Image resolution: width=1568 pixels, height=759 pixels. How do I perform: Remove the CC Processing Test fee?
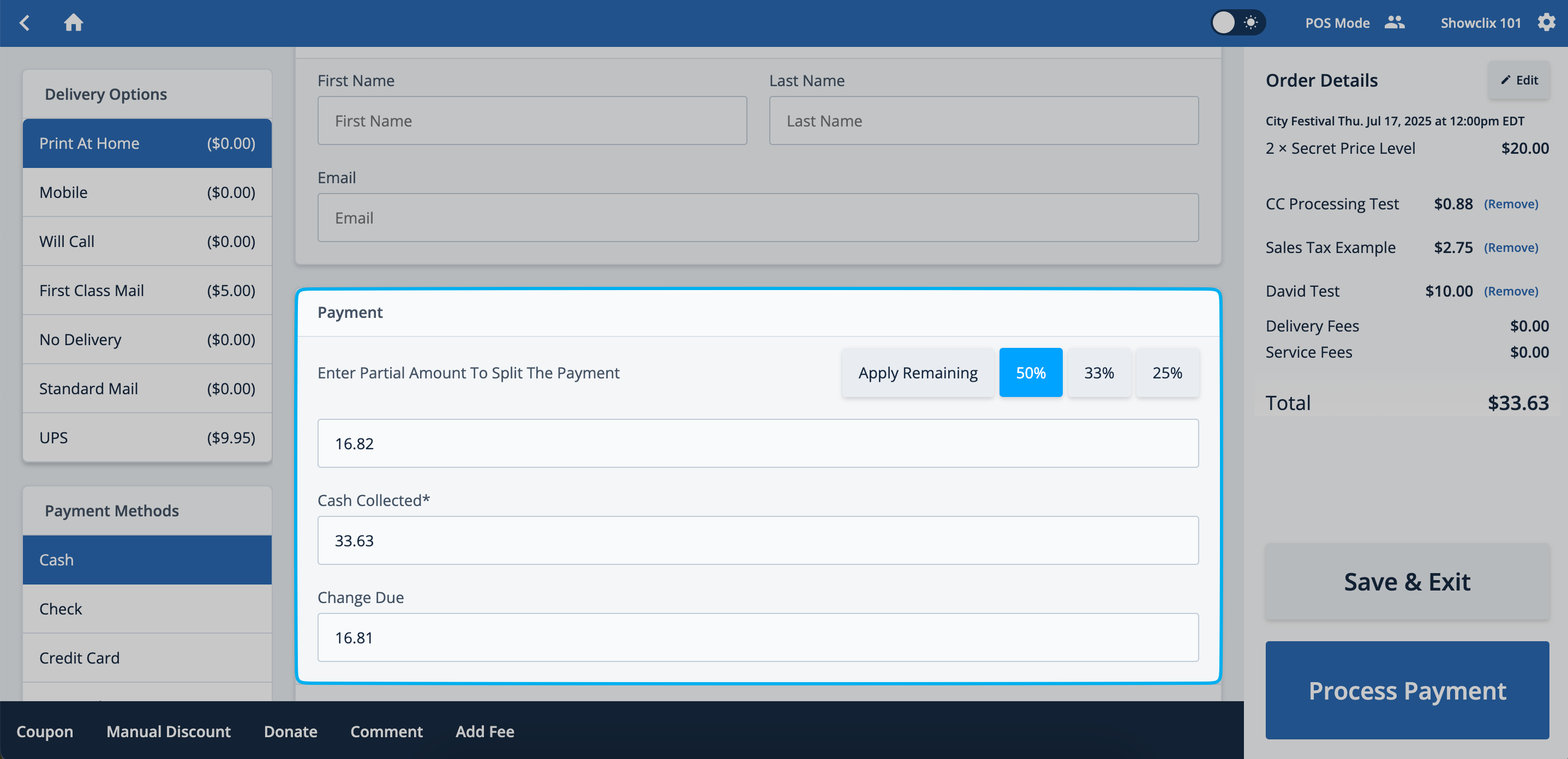coord(1510,204)
